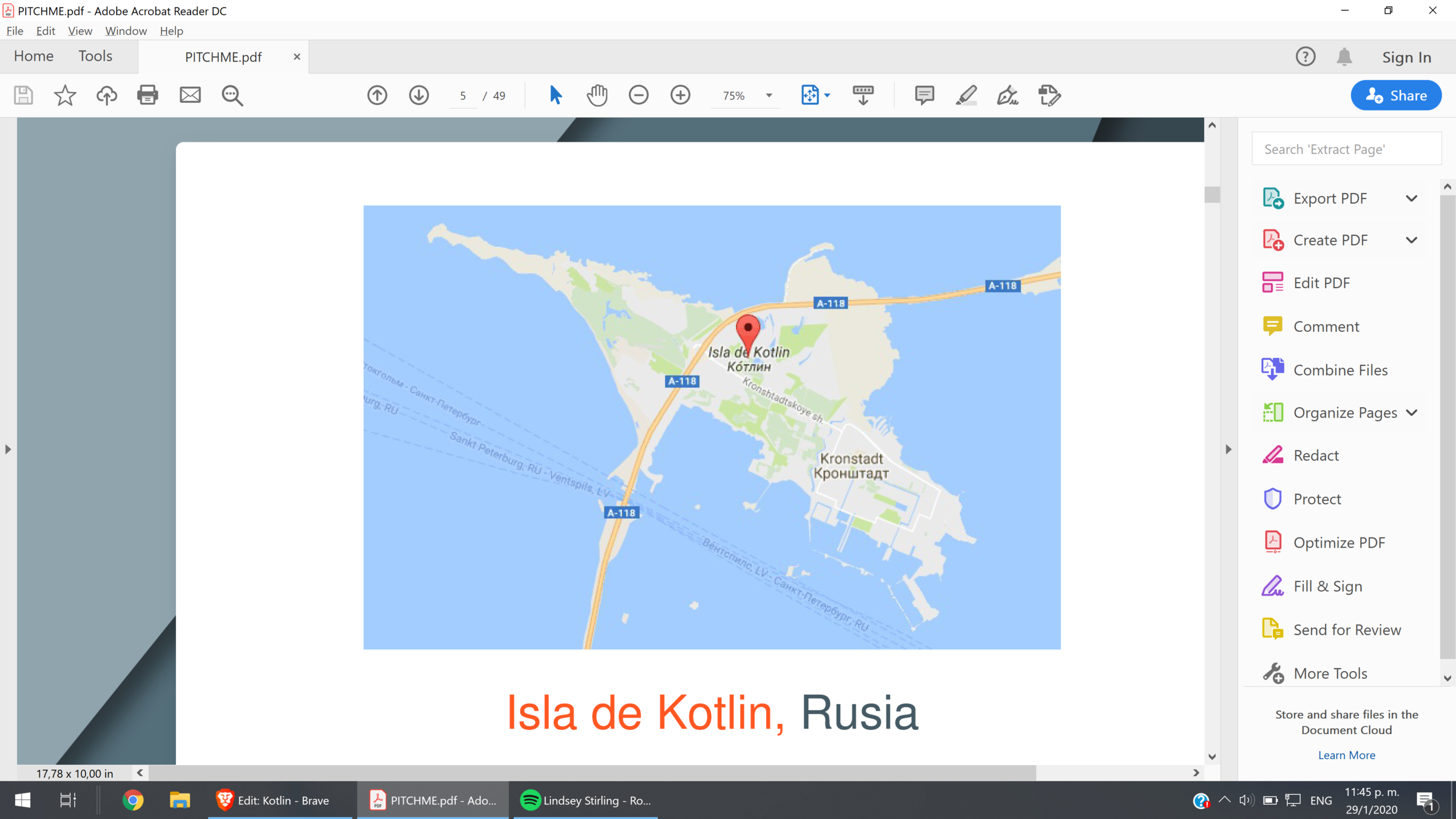Click the Send file by email icon
1456x819 pixels.
[x=190, y=95]
